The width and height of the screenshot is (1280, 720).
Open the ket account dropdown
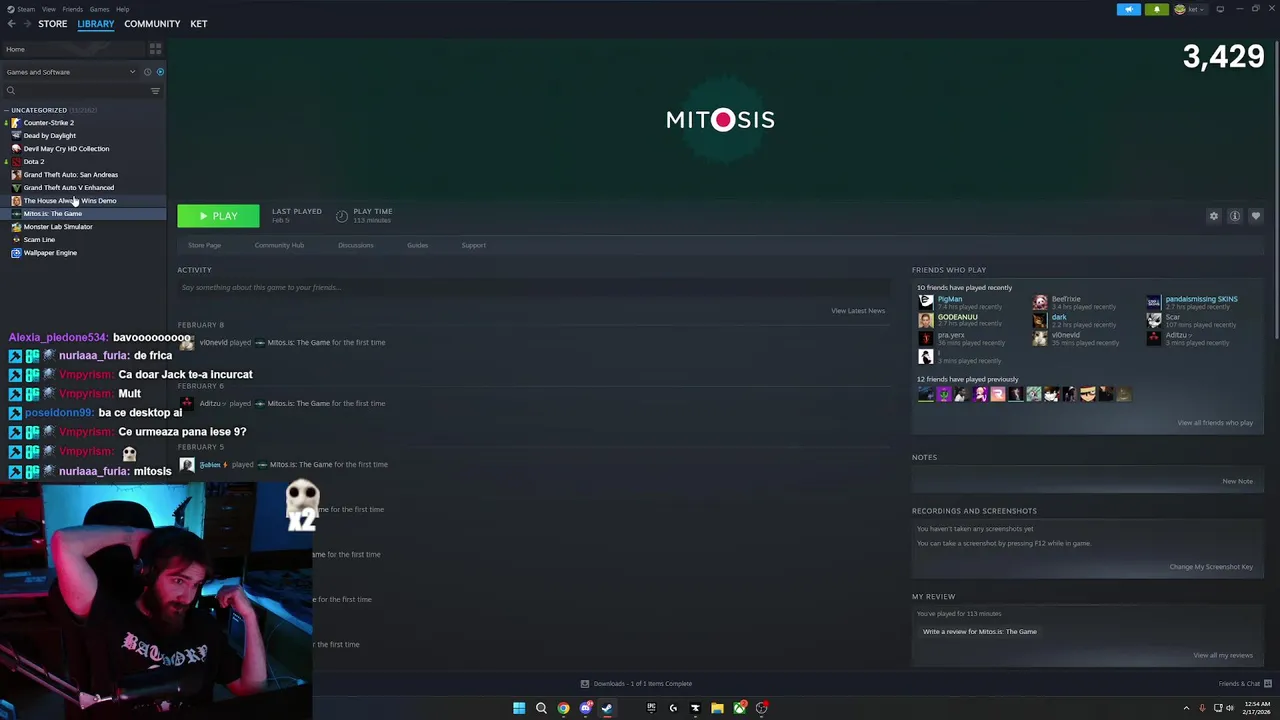1192,9
